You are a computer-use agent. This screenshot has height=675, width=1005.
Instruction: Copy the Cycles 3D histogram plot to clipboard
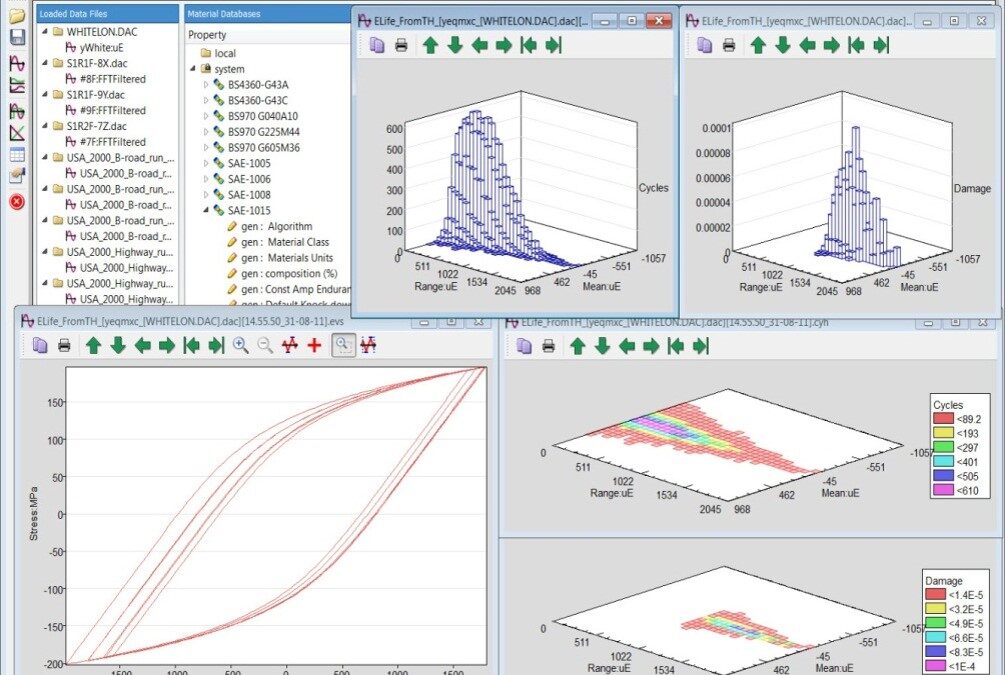click(x=377, y=45)
